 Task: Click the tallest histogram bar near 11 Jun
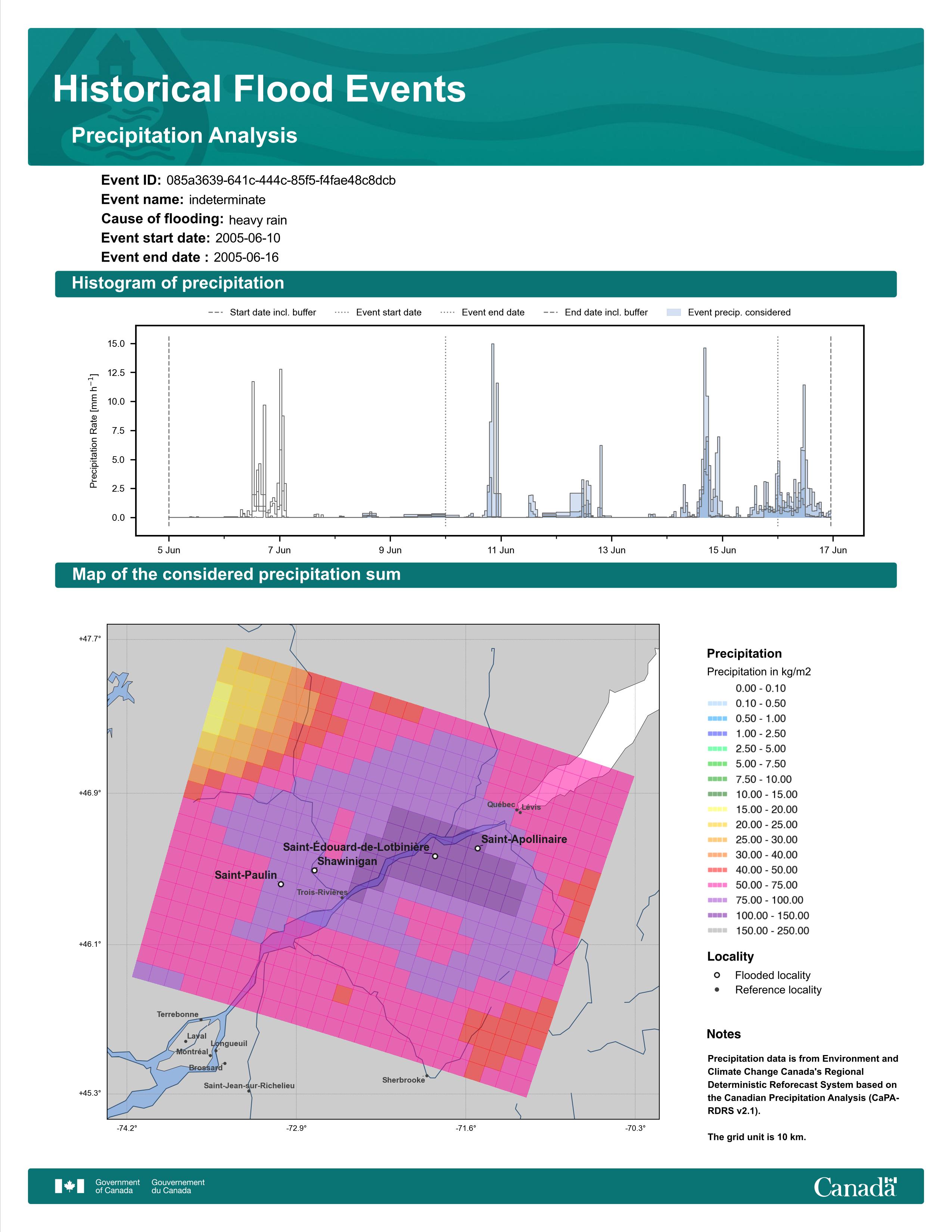click(493, 430)
